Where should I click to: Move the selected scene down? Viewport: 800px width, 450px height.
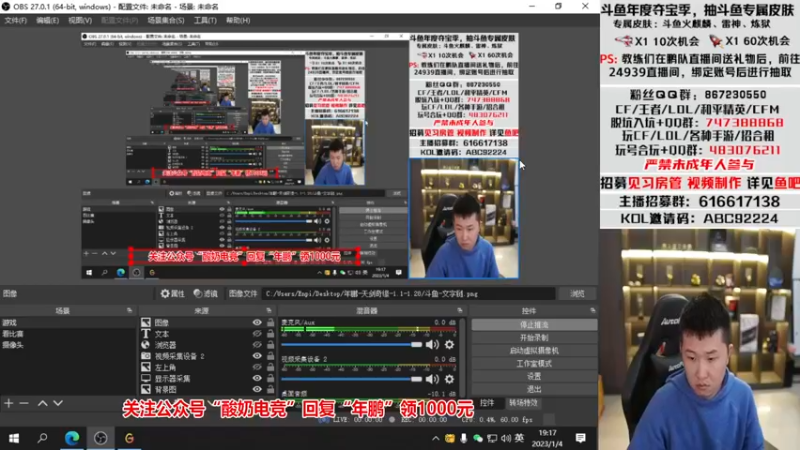click(x=58, y=404)
